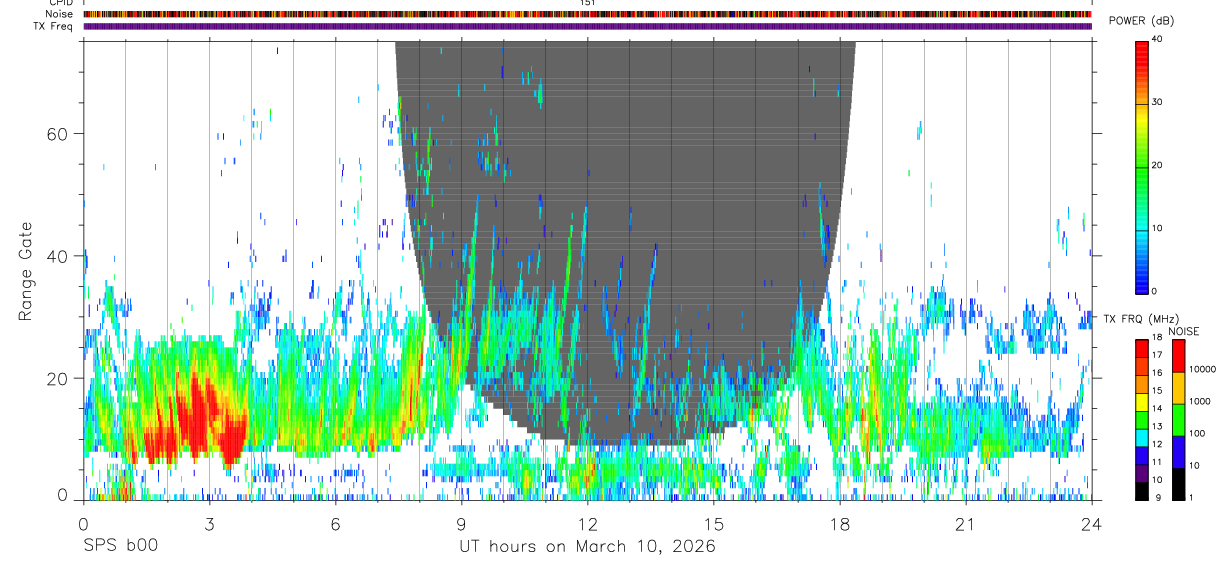
Task: Click the Range Gate y-axis title
Action: click(24, 270)
